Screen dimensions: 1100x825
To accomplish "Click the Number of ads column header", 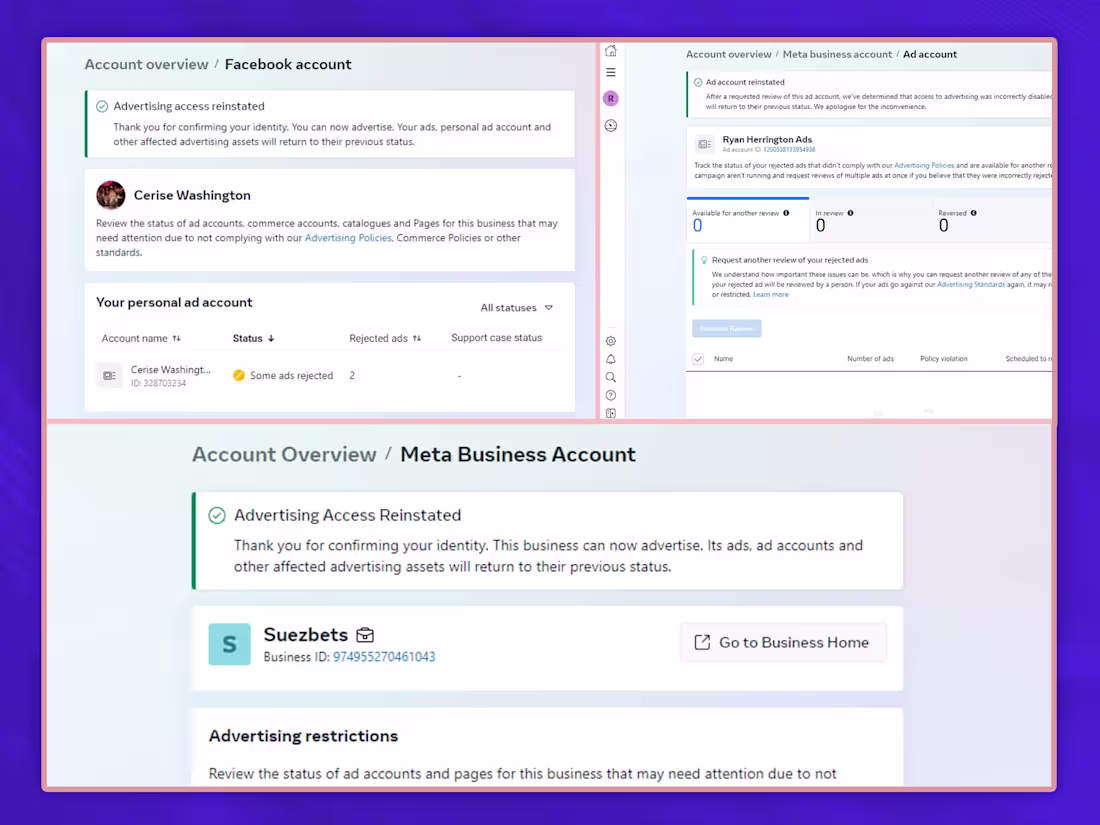I will [870, 358].
